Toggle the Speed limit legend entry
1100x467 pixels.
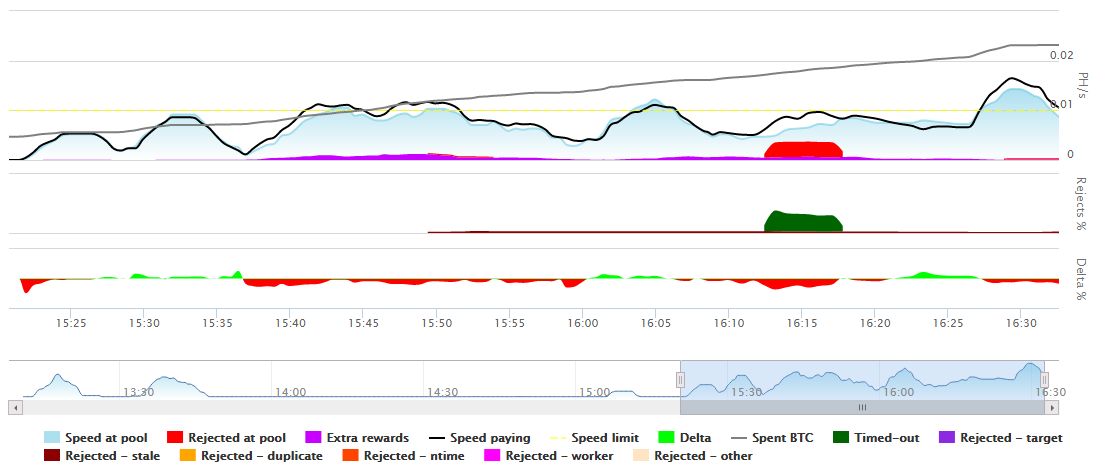click(594, 438)
